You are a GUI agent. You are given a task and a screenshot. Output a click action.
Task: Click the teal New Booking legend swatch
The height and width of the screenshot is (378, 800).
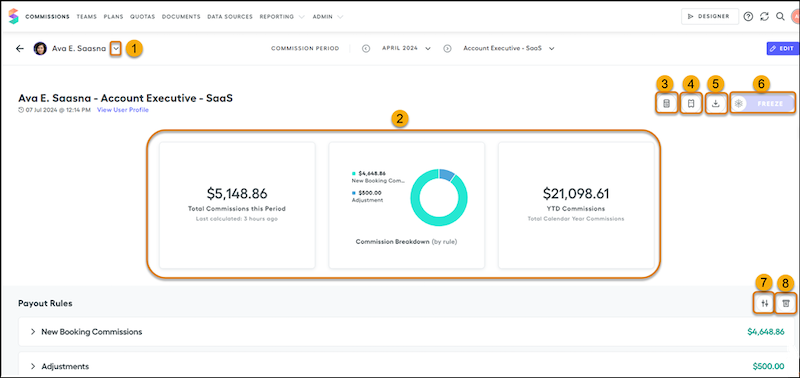tap(353, 173)
